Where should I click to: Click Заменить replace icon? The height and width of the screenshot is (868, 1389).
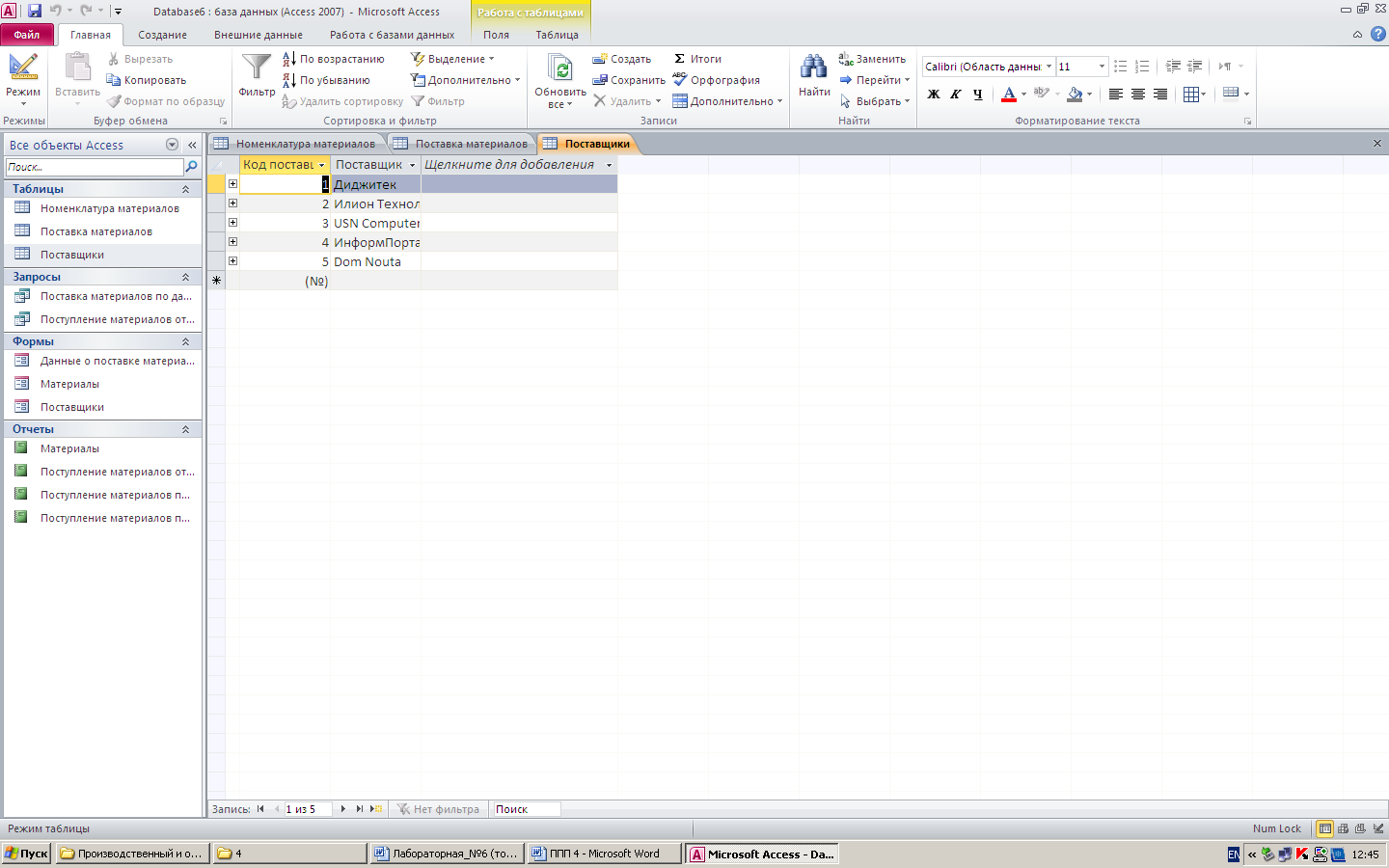(846, 59)
